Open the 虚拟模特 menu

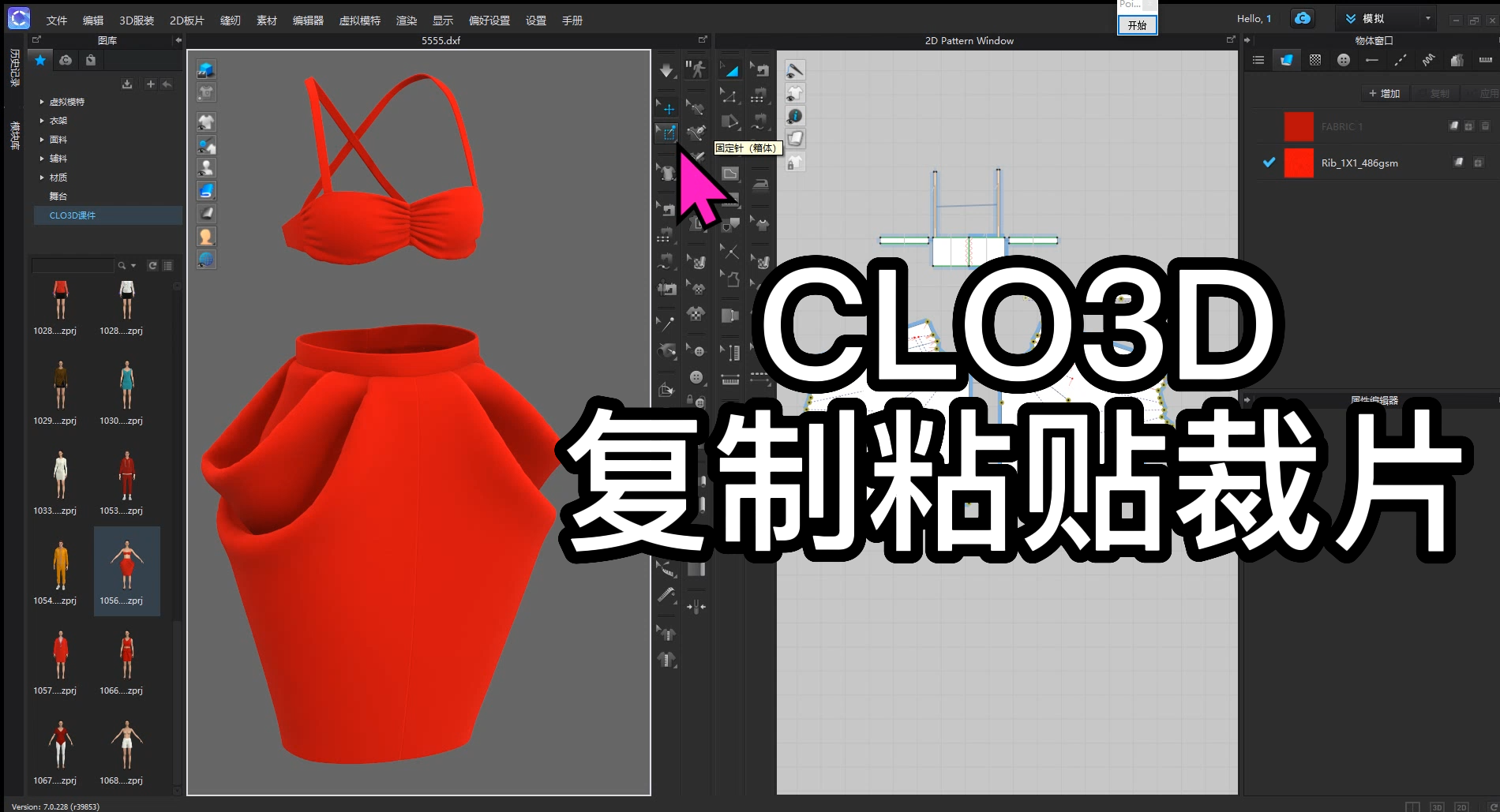pos(360,21)
